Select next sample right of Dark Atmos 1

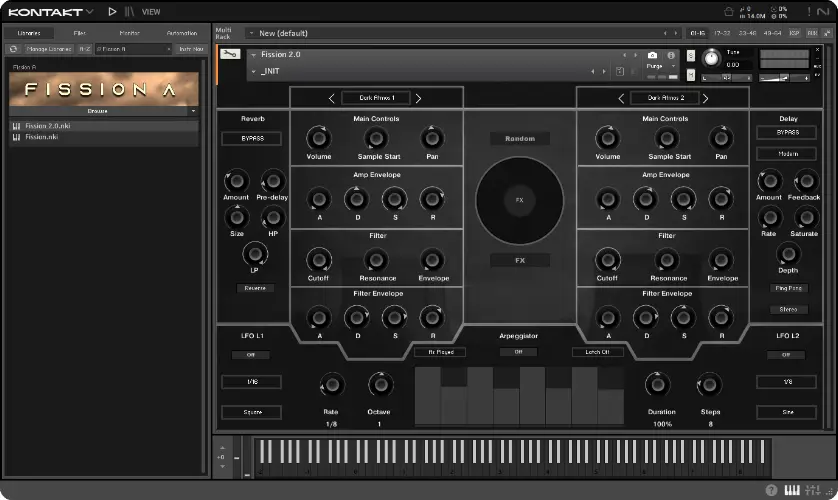click(418, 98)
